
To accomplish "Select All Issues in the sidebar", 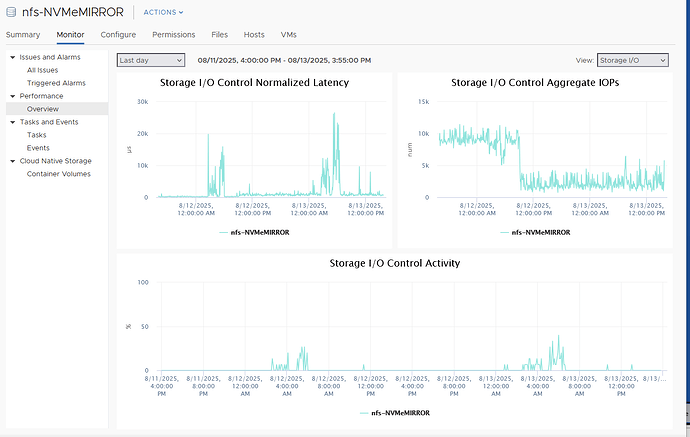I will pos(42,70).
